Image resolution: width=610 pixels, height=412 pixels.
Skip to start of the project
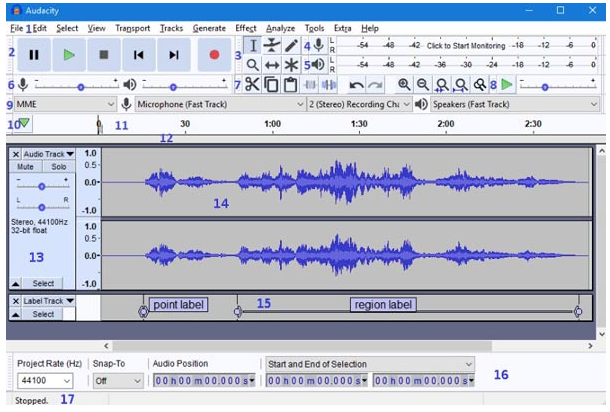tap(138, 55)
